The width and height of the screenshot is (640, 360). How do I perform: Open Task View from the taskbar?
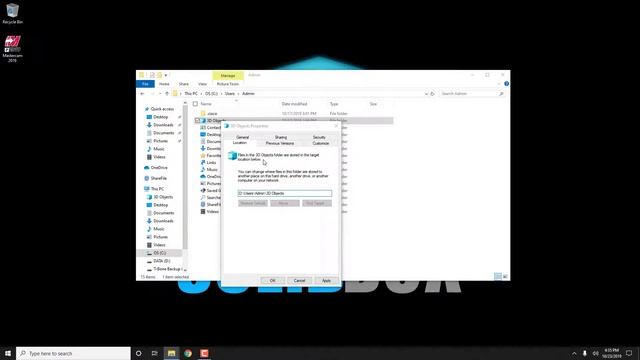click(155, 353)
